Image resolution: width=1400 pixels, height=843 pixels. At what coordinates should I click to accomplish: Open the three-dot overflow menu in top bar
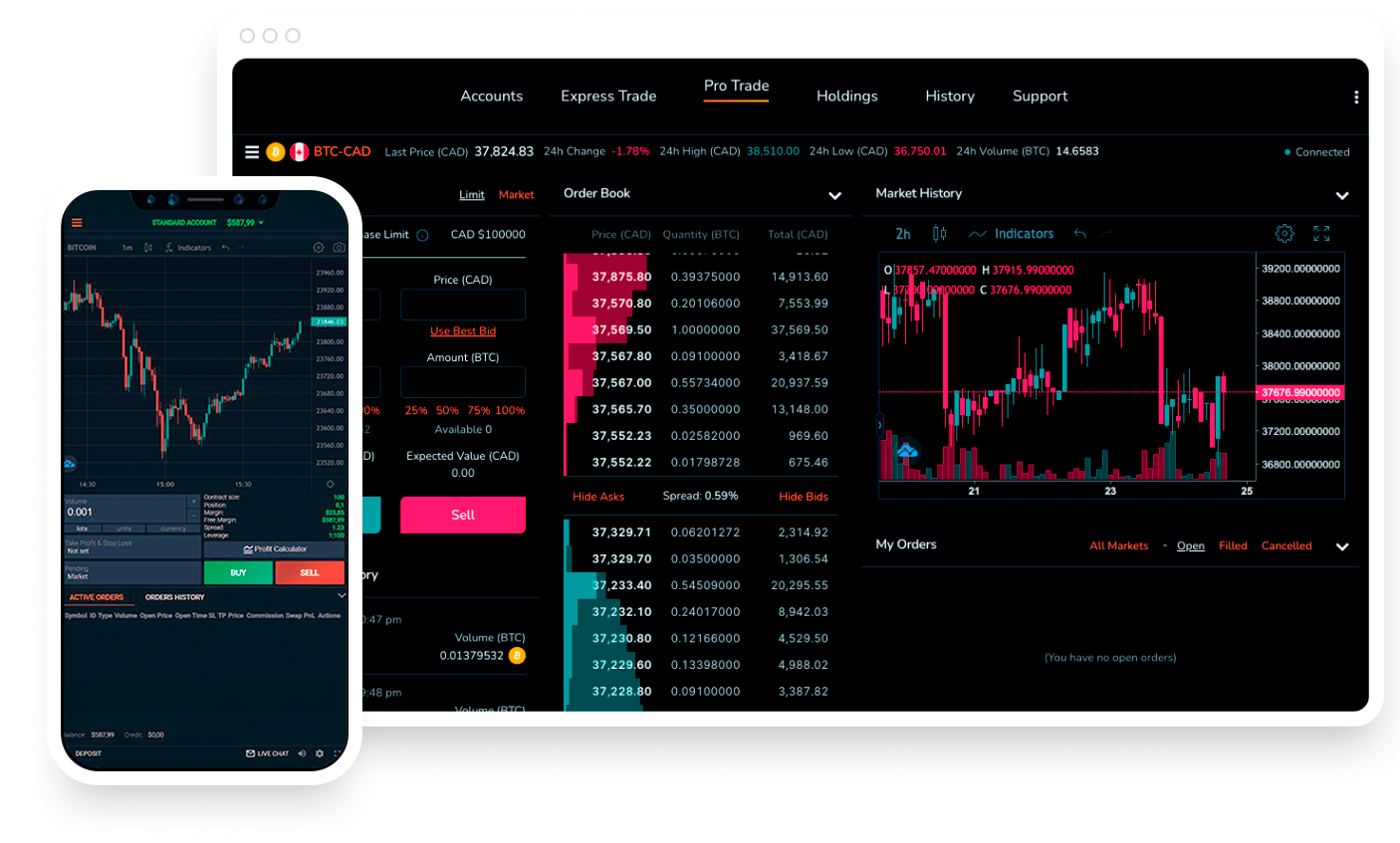tap(1355, 98)
